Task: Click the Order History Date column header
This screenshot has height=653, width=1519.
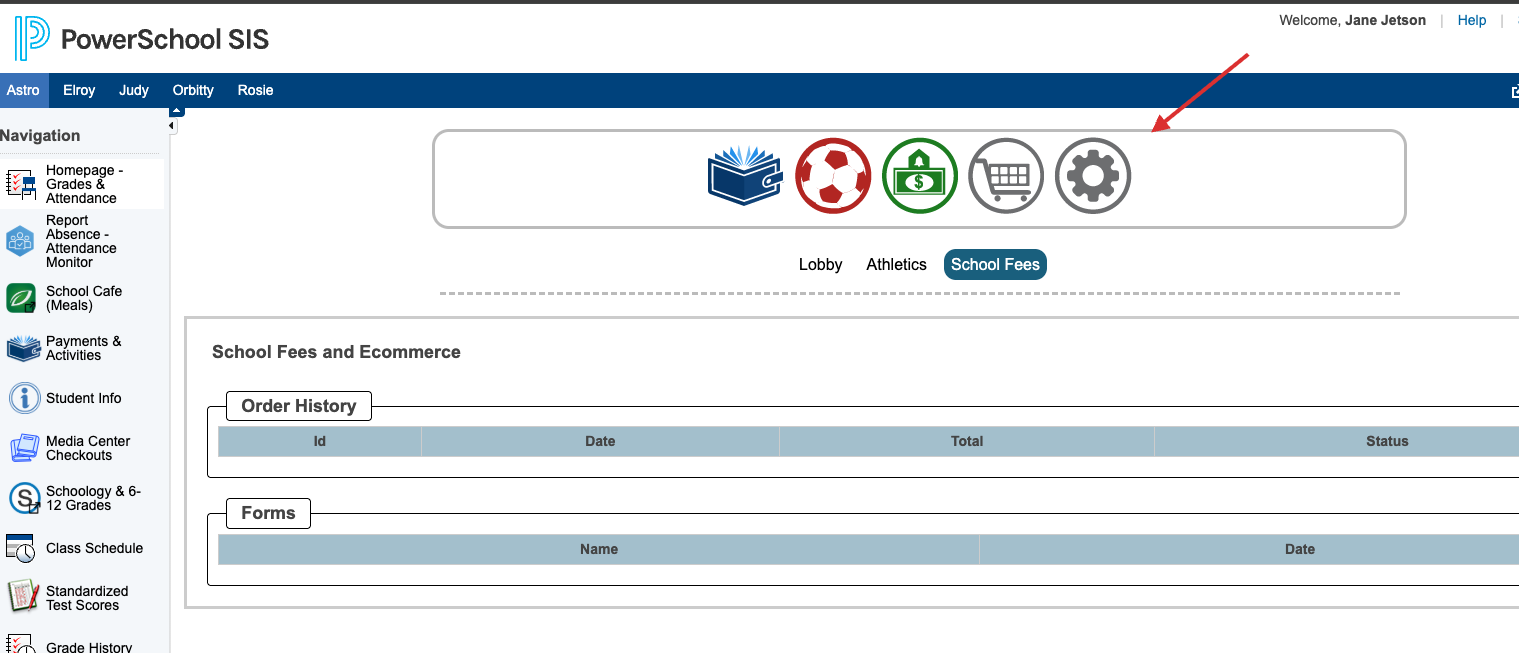Action: tap(600, 441)
